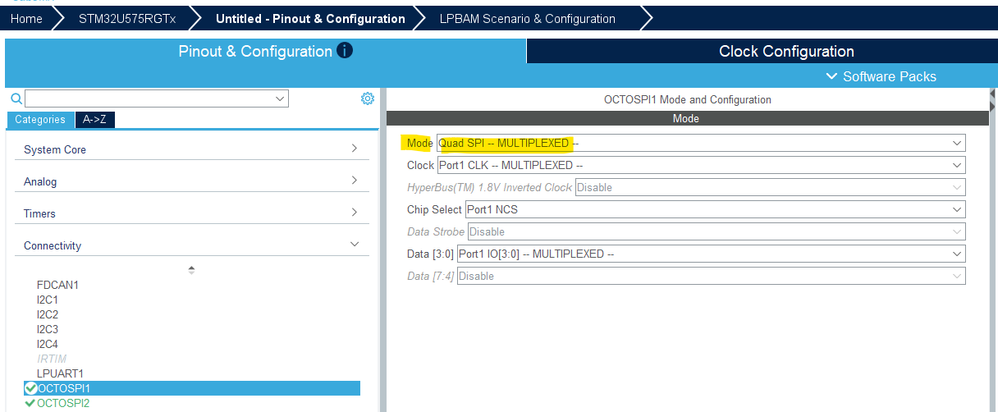Expand the Analog category
The width and height of the screenshot is (998, 412).
point(192,181)
